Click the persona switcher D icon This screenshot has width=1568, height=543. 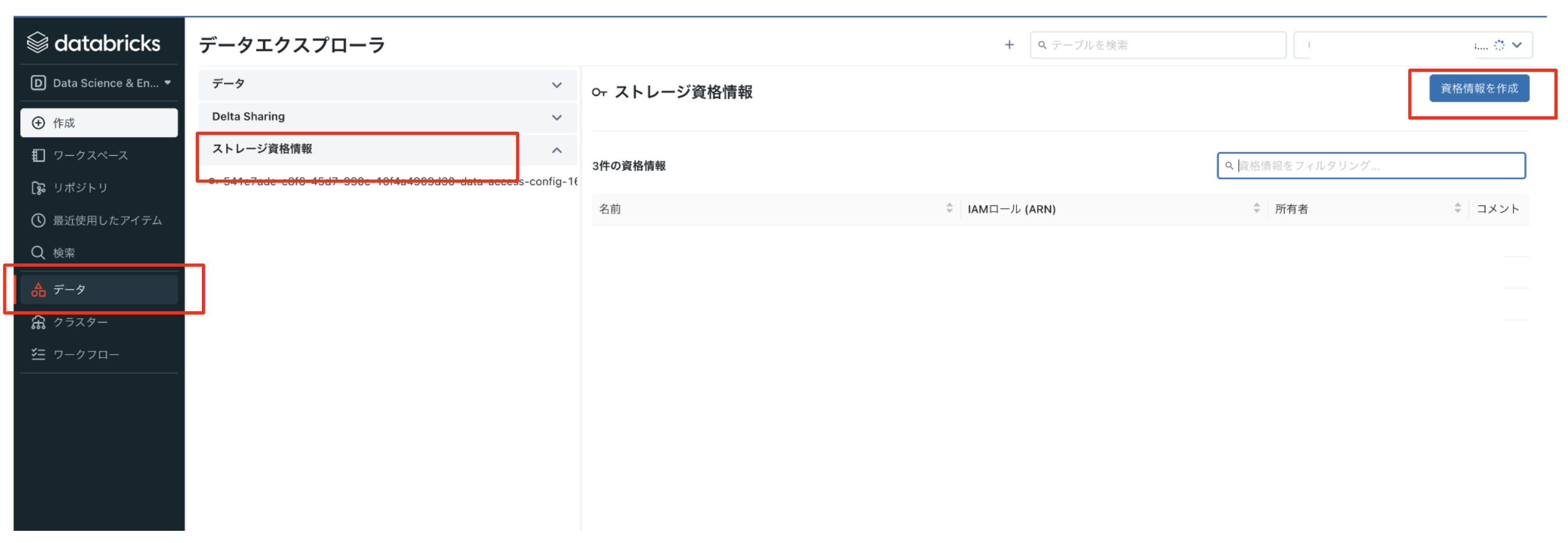click(38, 83)
